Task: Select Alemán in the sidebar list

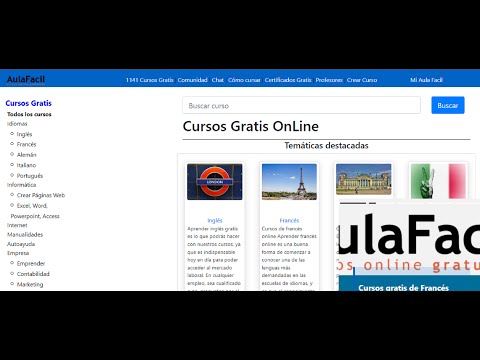Action: [x=27, y=155]
